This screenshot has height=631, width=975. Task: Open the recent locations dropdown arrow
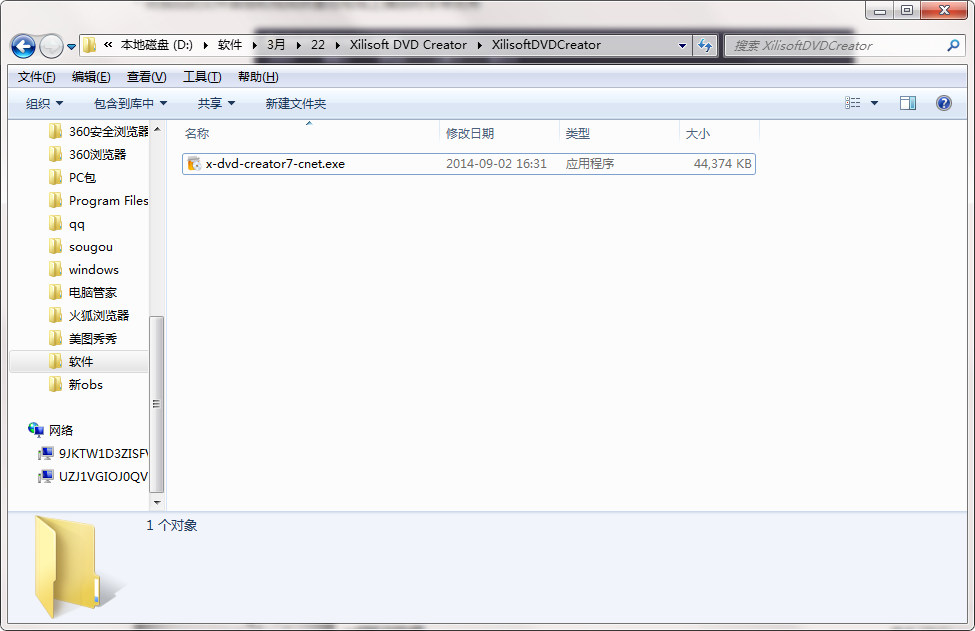coord(72,47)
